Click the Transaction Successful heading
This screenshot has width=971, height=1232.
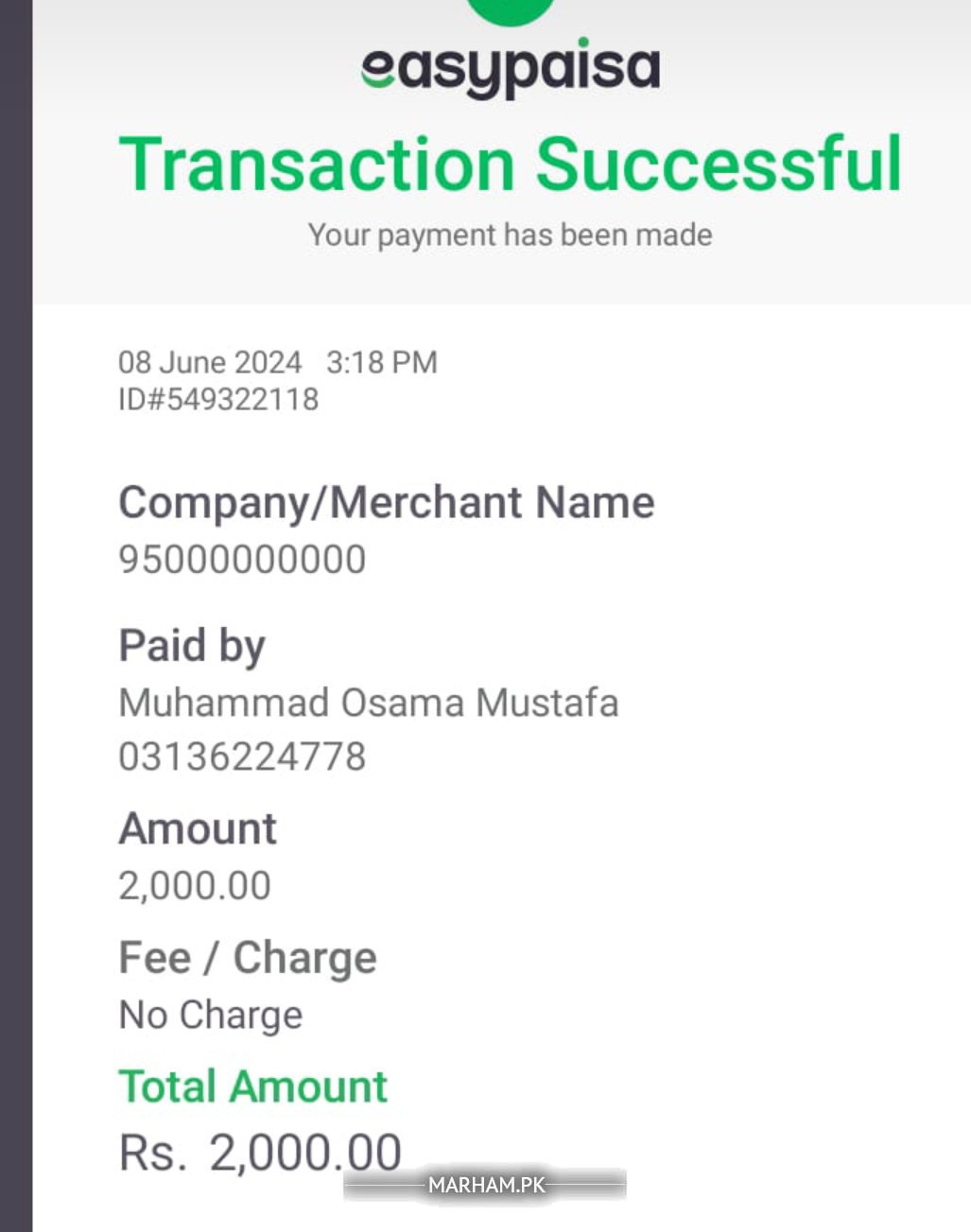click(x=511, y=165)
